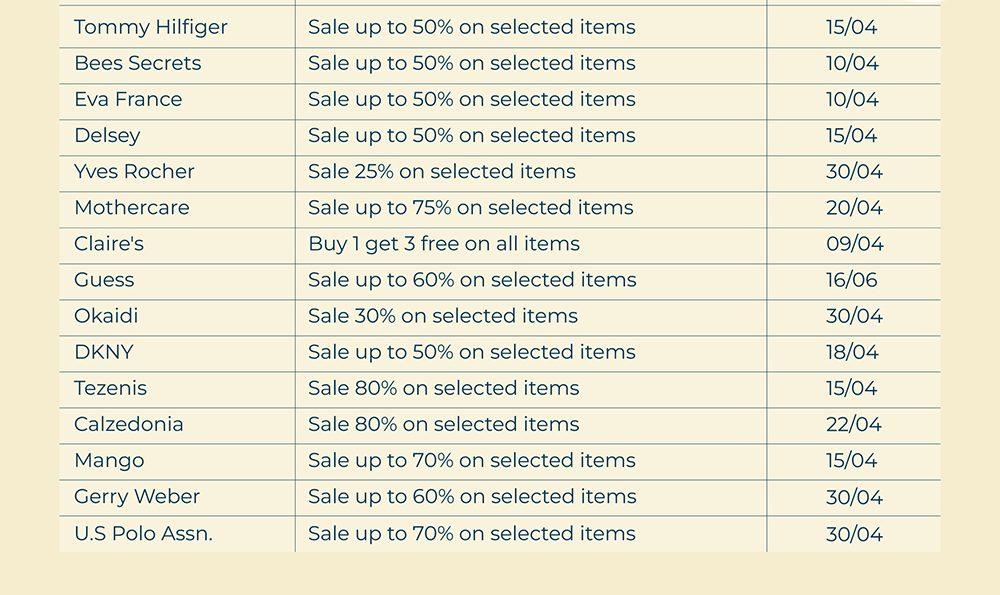Select the Bees Secrets brand cell

(137, 63)
